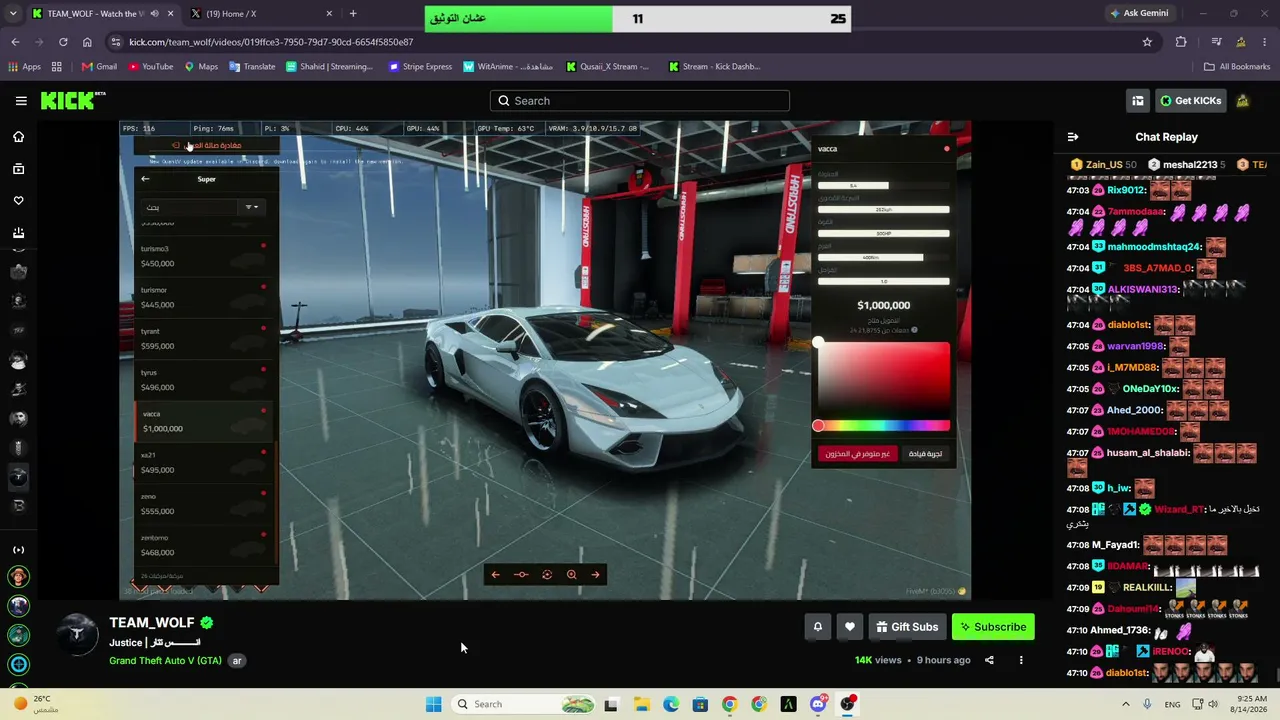Subscribe to TEAM_WOLF
Screen dimensions: 1280x720
pyautogui.click(x=993, y=627)
